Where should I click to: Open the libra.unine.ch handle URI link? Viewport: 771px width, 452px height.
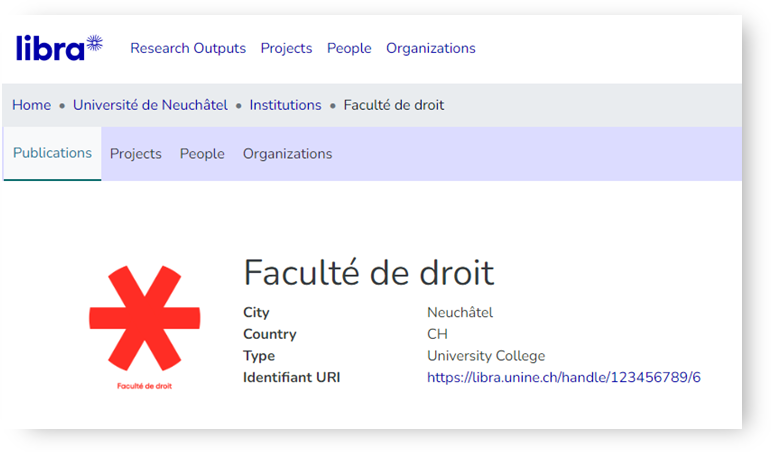(x=563, y=377)
